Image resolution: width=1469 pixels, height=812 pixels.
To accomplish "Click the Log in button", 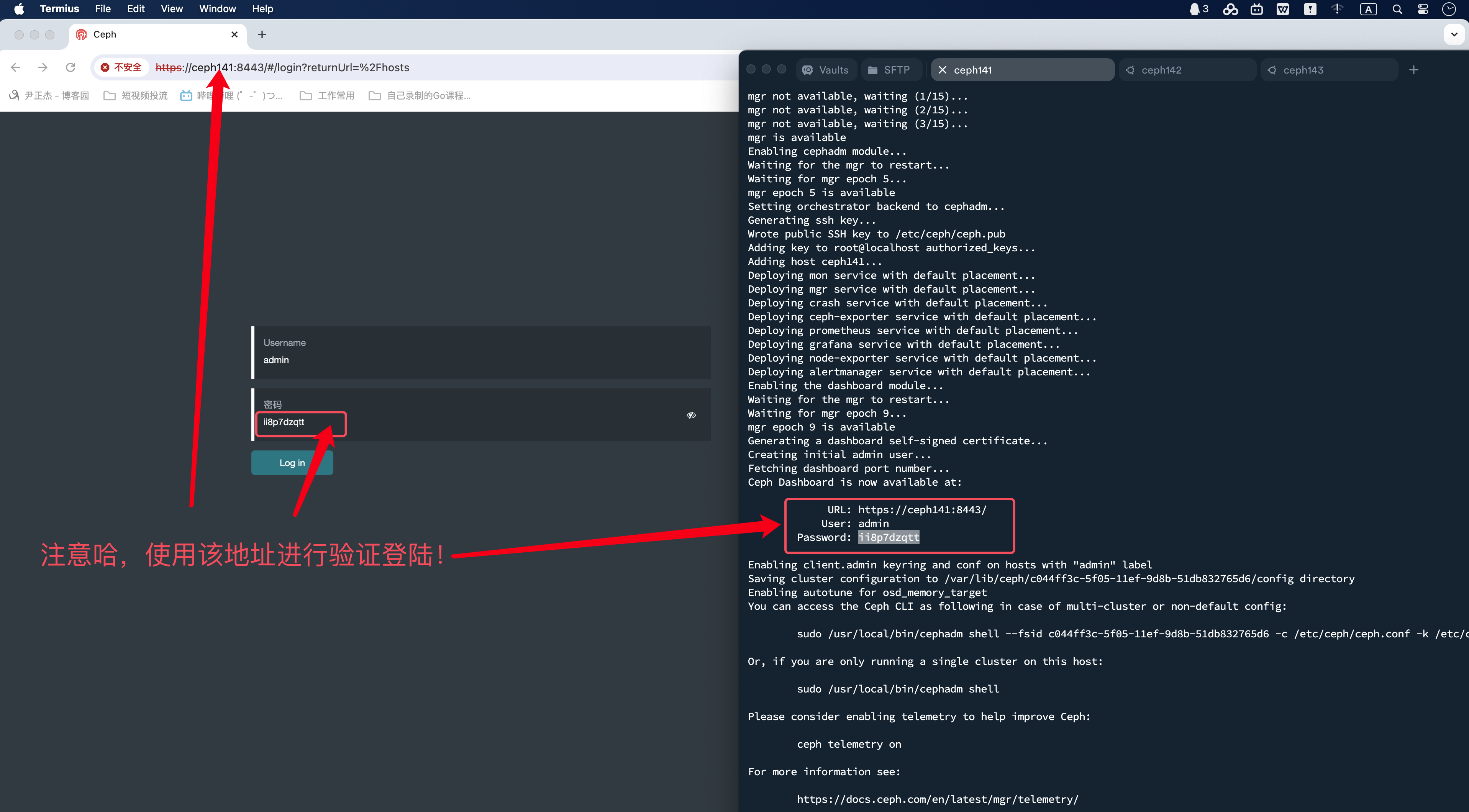I will click(292, 462).
